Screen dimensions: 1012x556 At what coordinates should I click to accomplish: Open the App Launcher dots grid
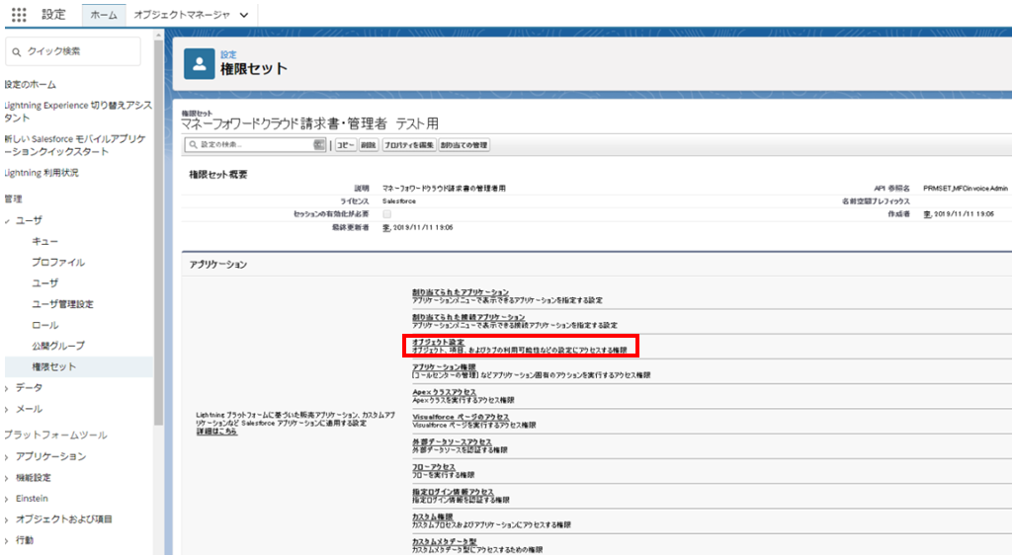pos(19,14)
